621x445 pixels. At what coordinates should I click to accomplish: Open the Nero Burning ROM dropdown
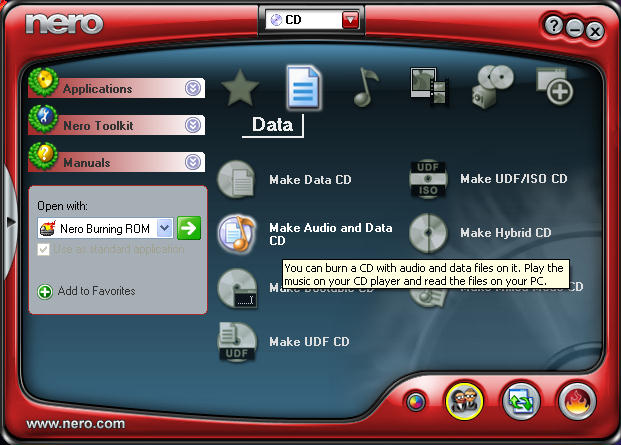tap(165, 228)
